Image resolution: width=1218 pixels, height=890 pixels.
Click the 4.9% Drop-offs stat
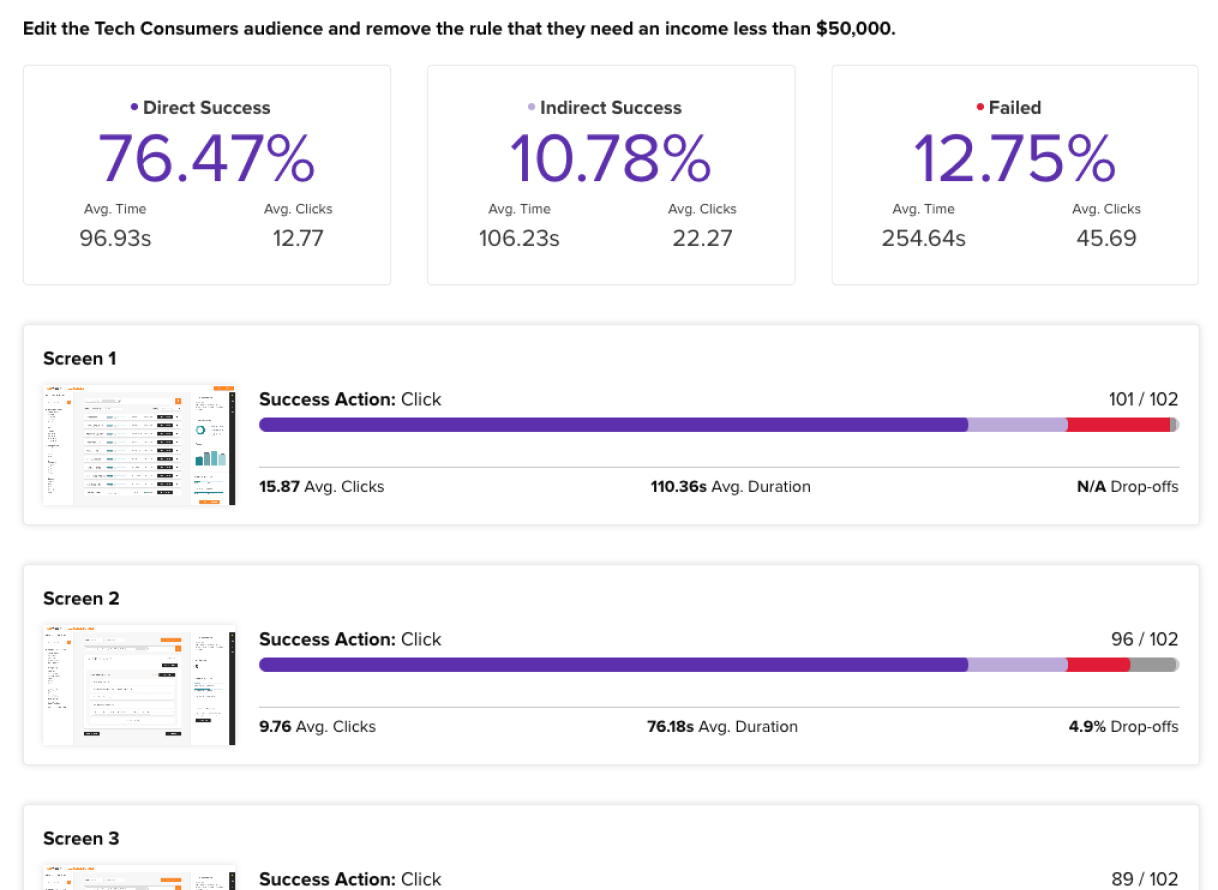pyautogui.click(x=1123, y=727)
